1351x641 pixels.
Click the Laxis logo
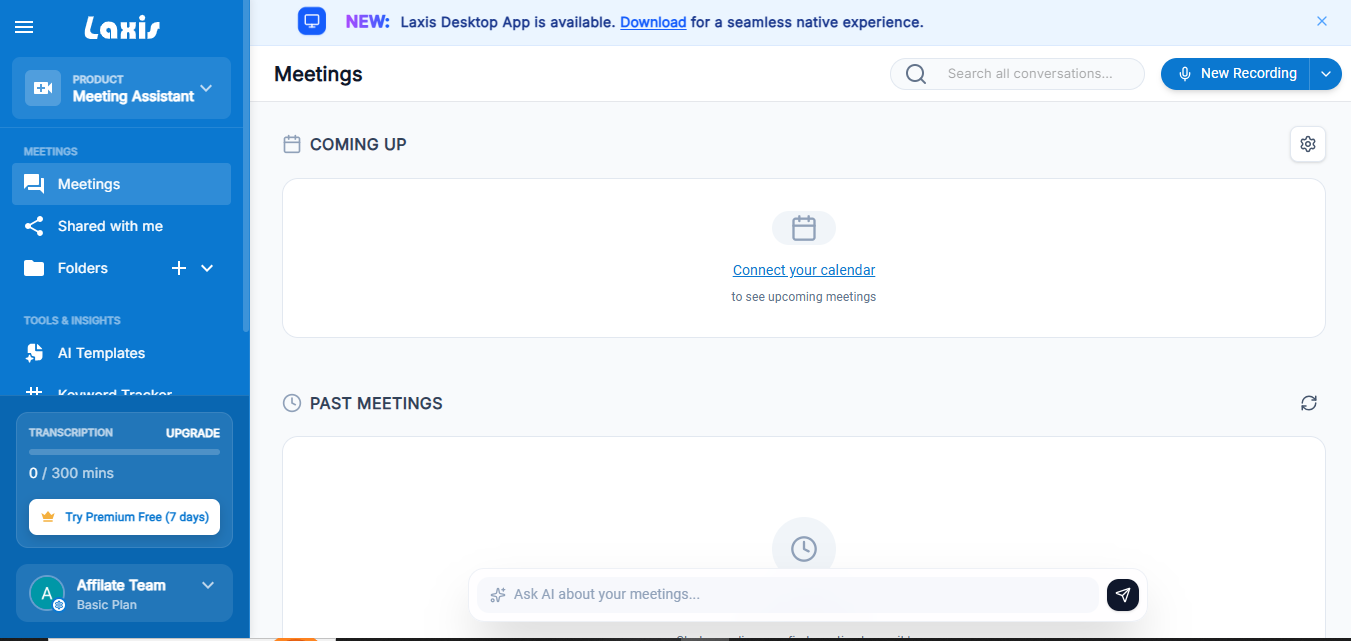[122, 28]
